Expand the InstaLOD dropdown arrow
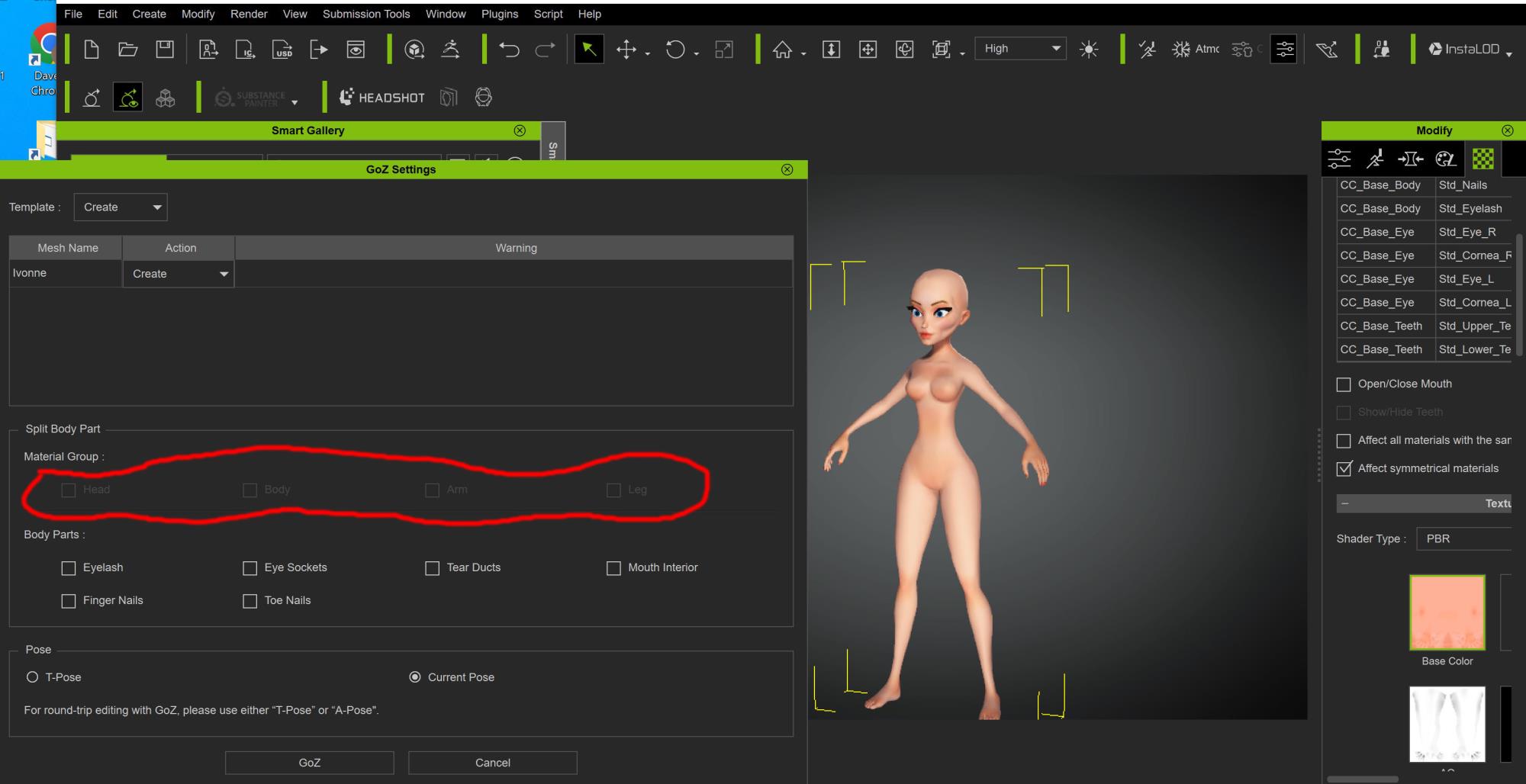The height and width of the screenshot is (784, 1526). (1509, 53)
